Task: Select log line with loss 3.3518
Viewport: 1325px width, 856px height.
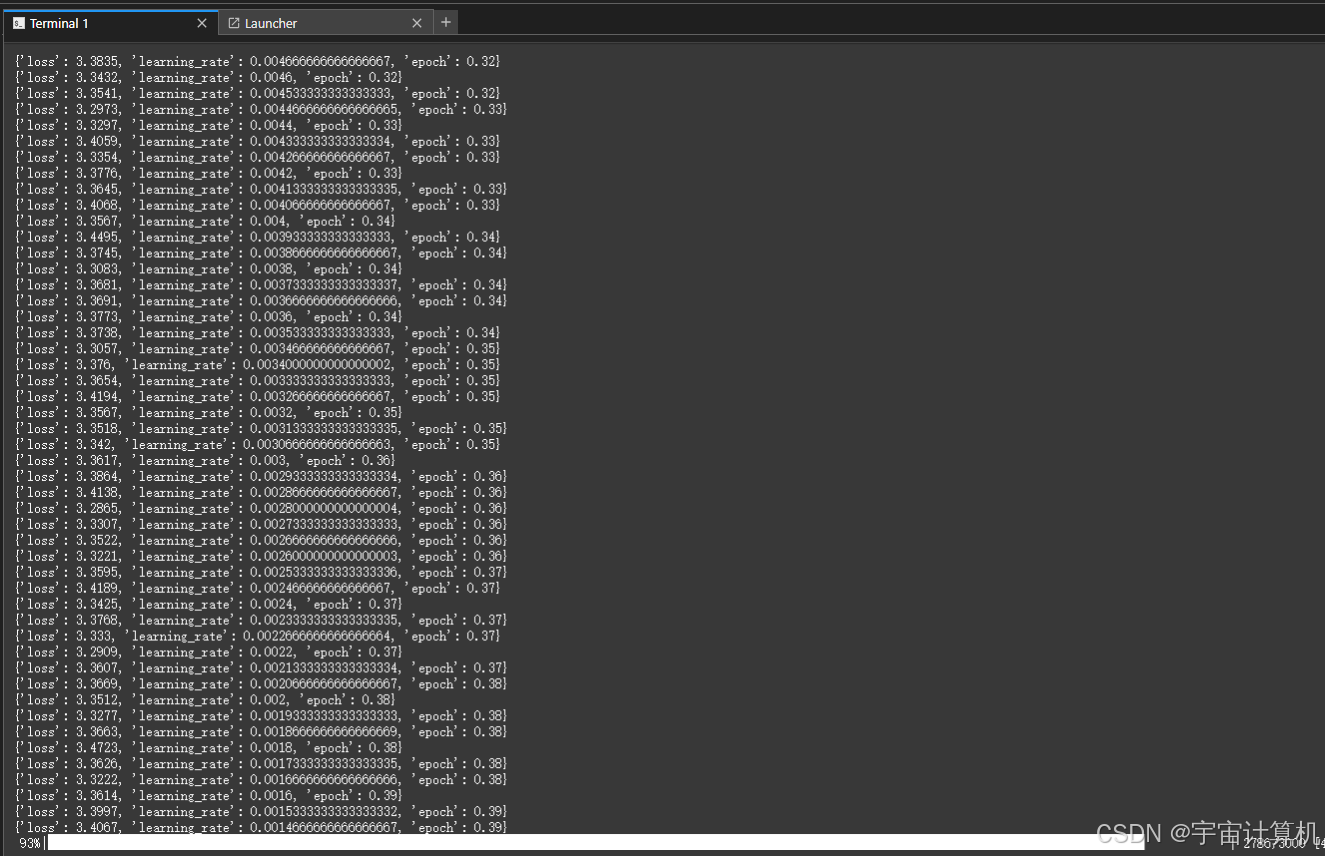Action: [262, 429]
